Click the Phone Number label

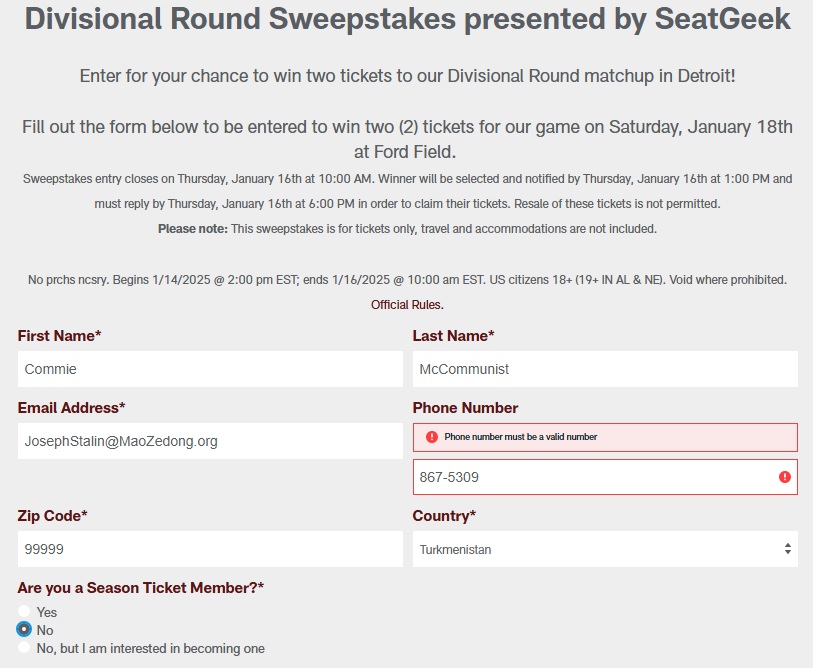465,408
